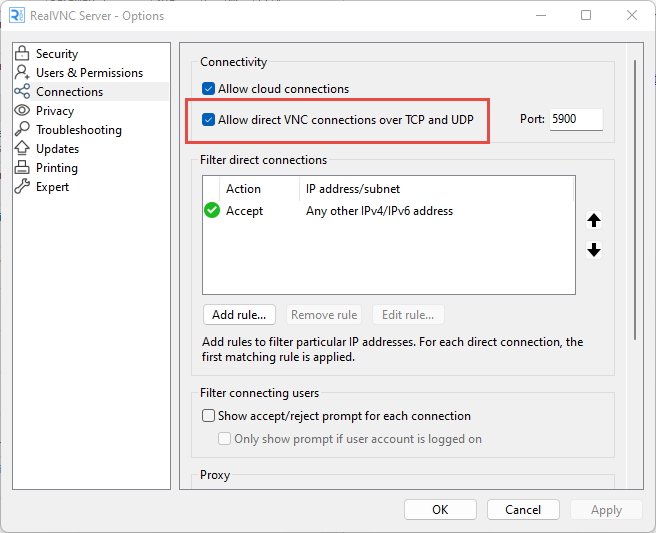The width and height of the screenshot is (656, 533).
Task: Click the Add rule... button
Action: pos(239,315)
